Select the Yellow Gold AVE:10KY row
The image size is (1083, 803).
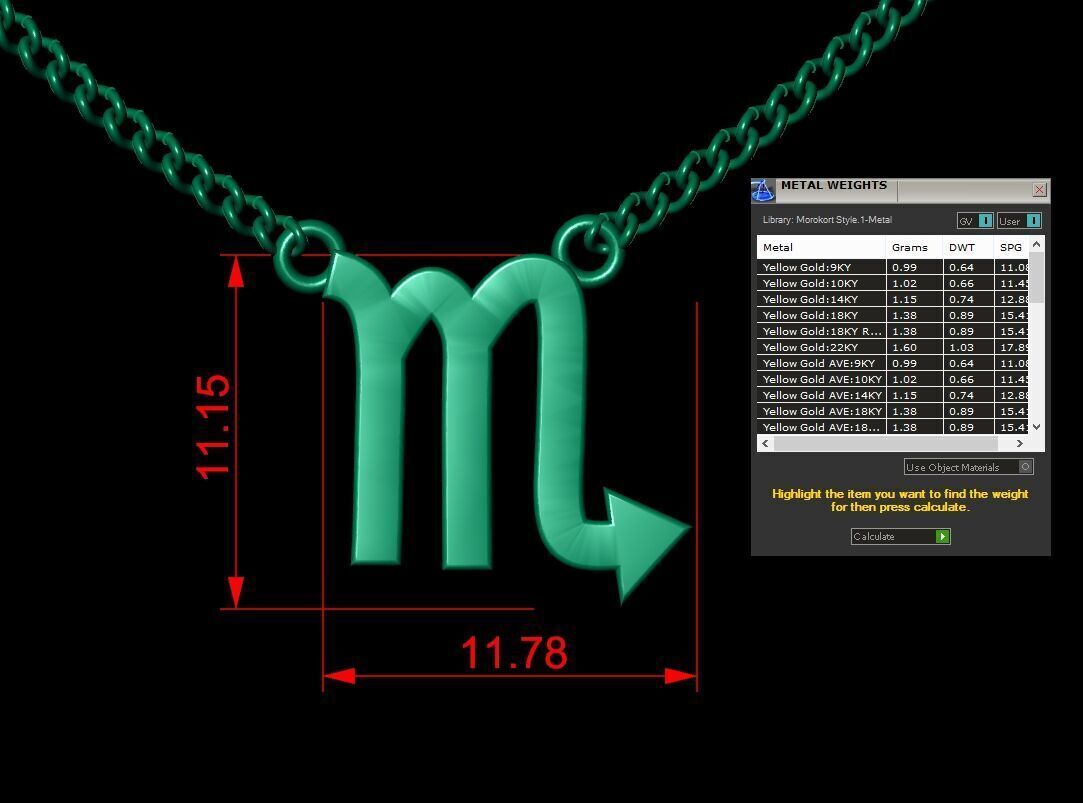point(893,379)
